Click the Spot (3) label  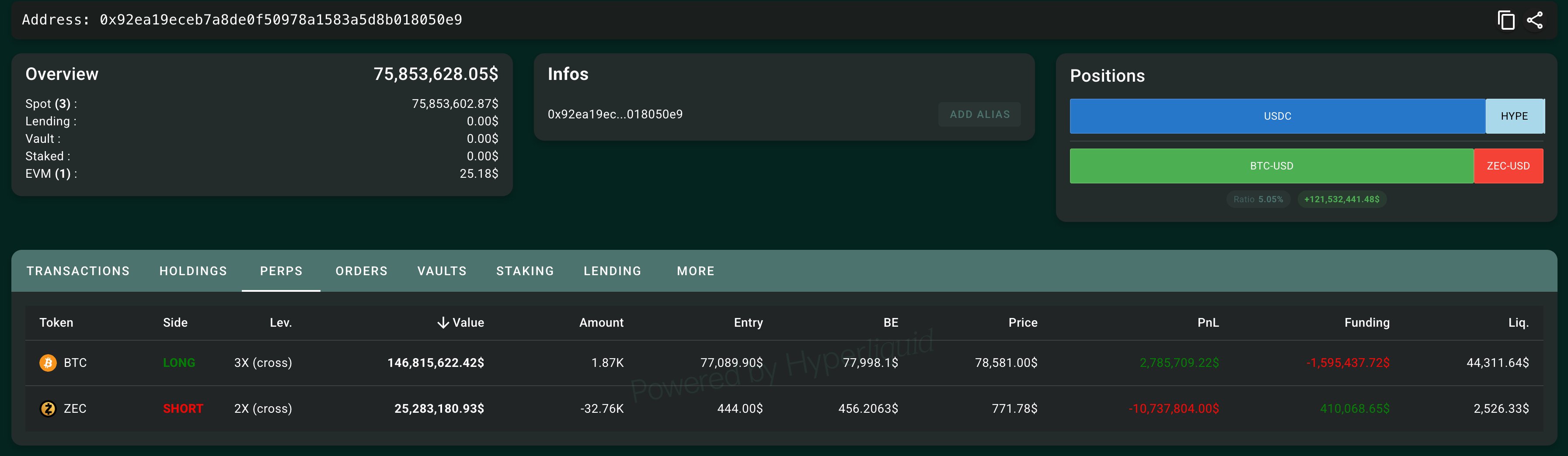(51, 104)
